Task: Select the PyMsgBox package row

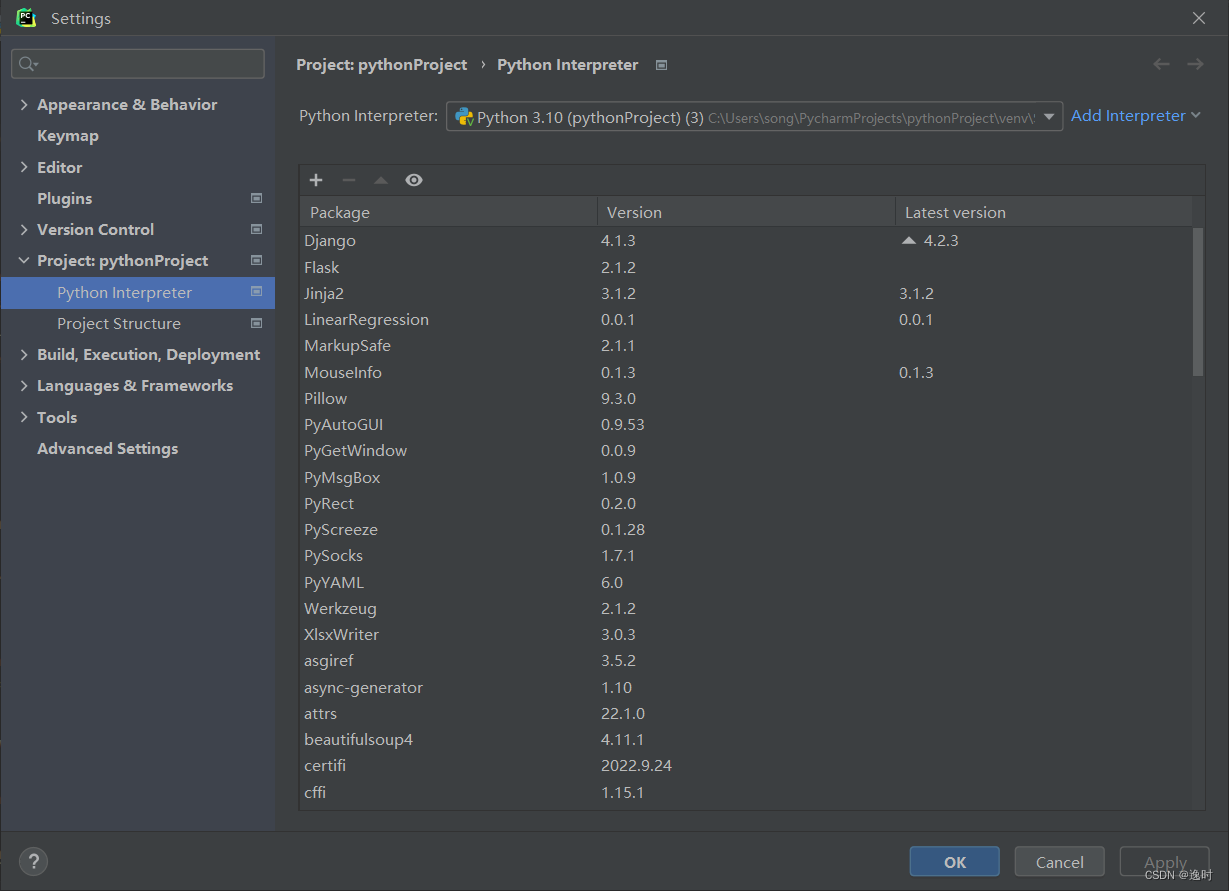Action: (x=746, y=477)
